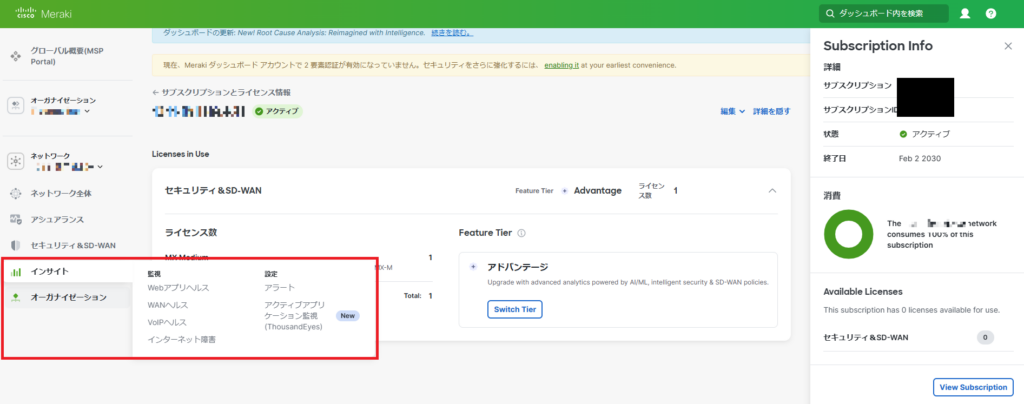The width and height of the screenshot is (1024, 404).
Task: Click the New badge
Action: 347,315
